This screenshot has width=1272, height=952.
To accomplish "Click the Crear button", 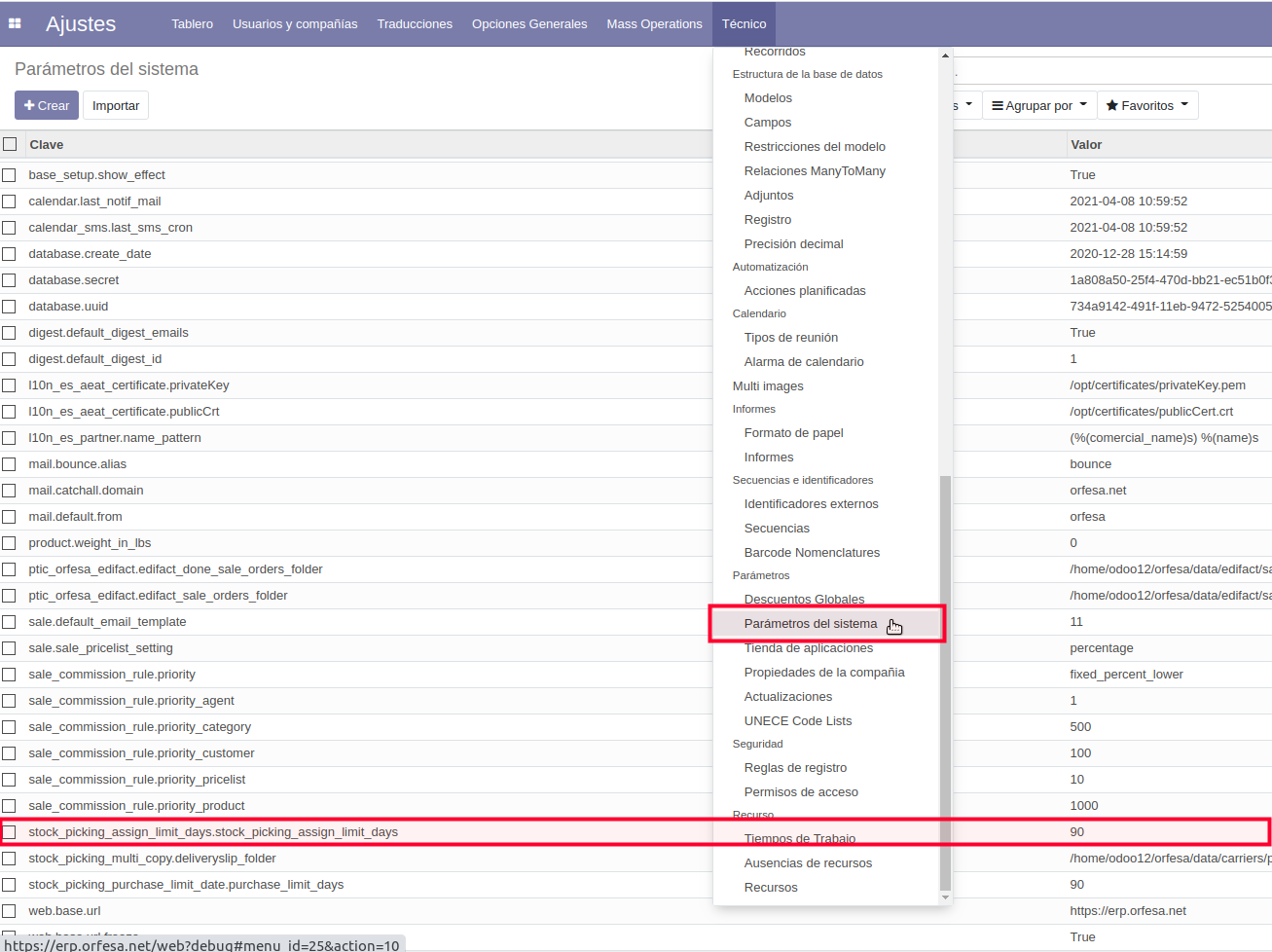I will (x=47, y=105).
